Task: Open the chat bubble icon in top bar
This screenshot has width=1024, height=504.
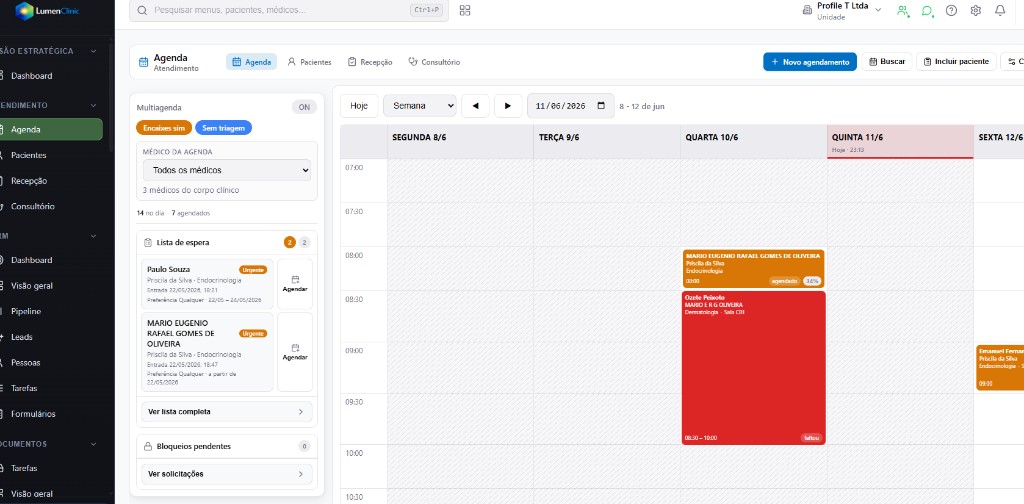Action: pyautogui.click(x=927, y=10)
